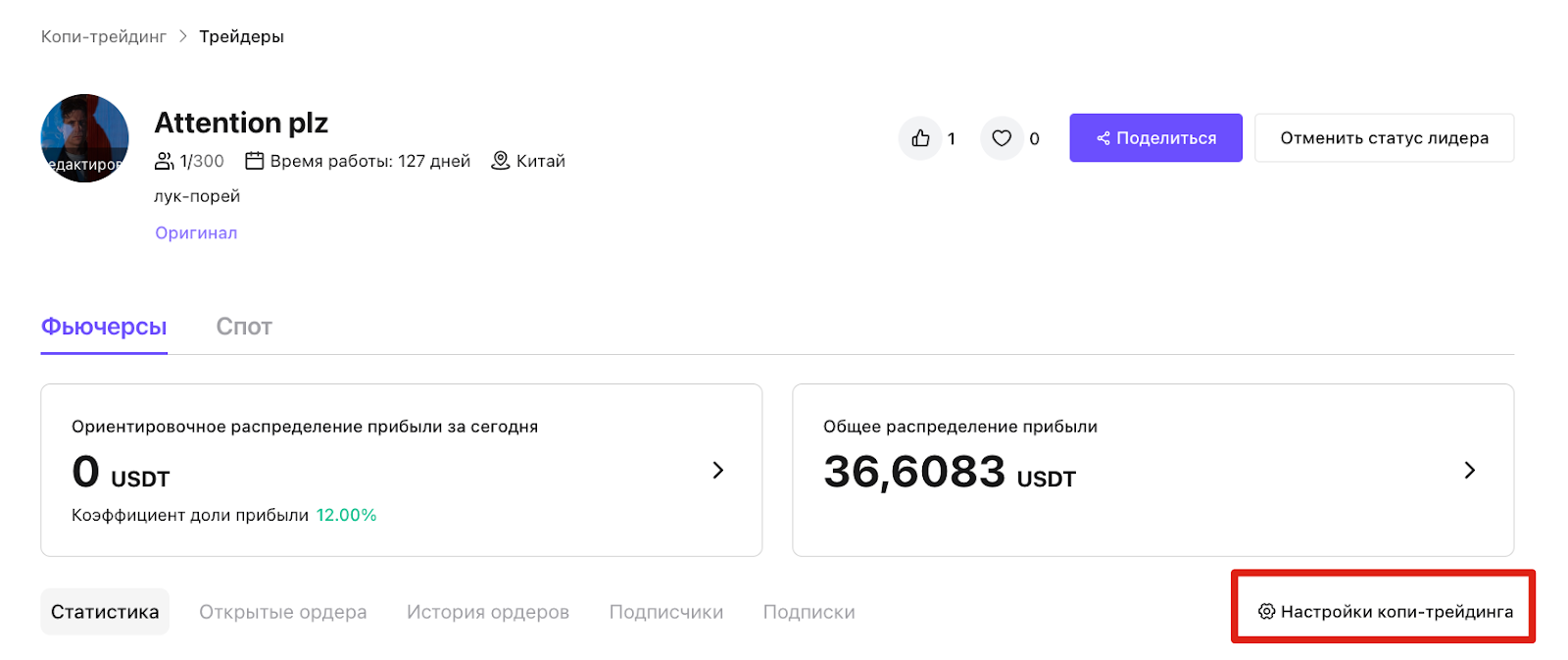Viewport: 1568px width, 660px height.
Task: Click the Оригинал link under bio
Action: point(196,233)
